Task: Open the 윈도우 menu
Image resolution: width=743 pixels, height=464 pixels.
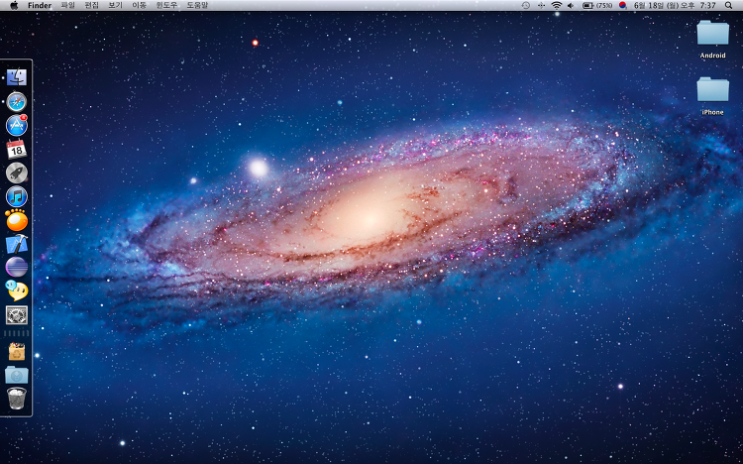Action: click(x=166, y=6)
